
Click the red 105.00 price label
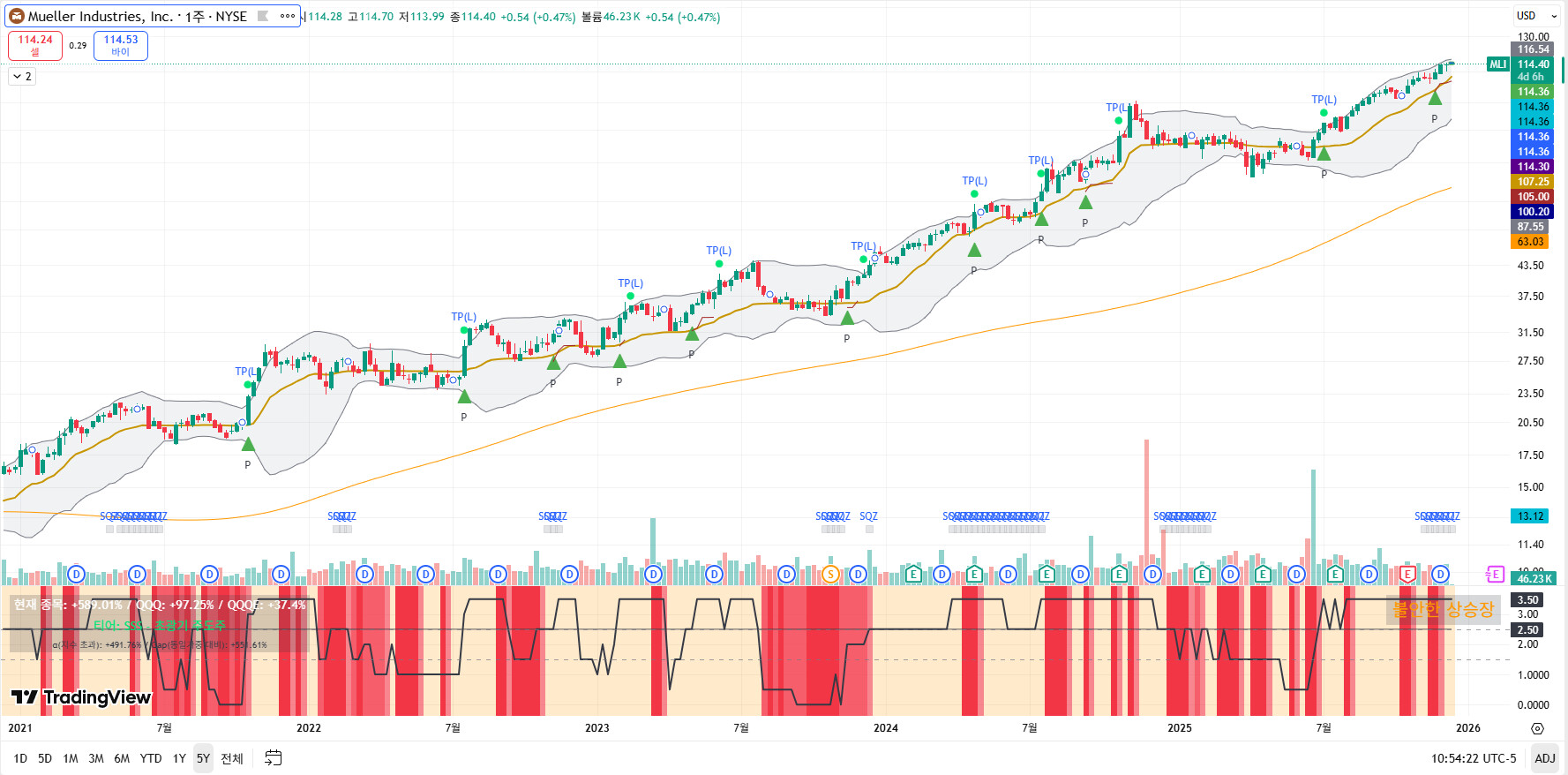pos(1533,197)
